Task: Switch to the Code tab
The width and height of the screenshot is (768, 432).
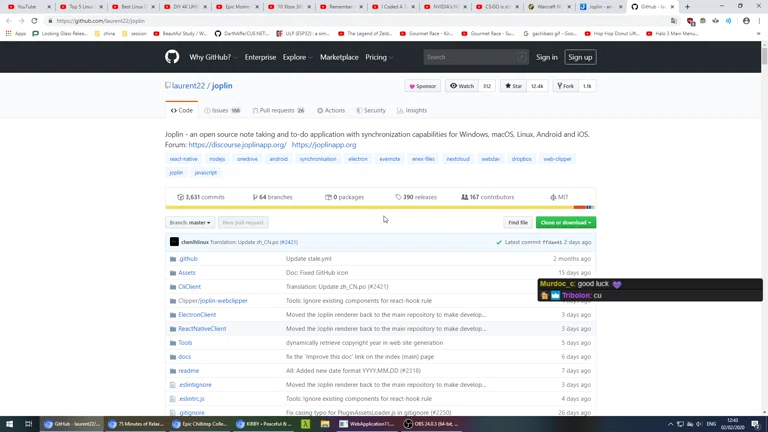Action: click(182, 111)
